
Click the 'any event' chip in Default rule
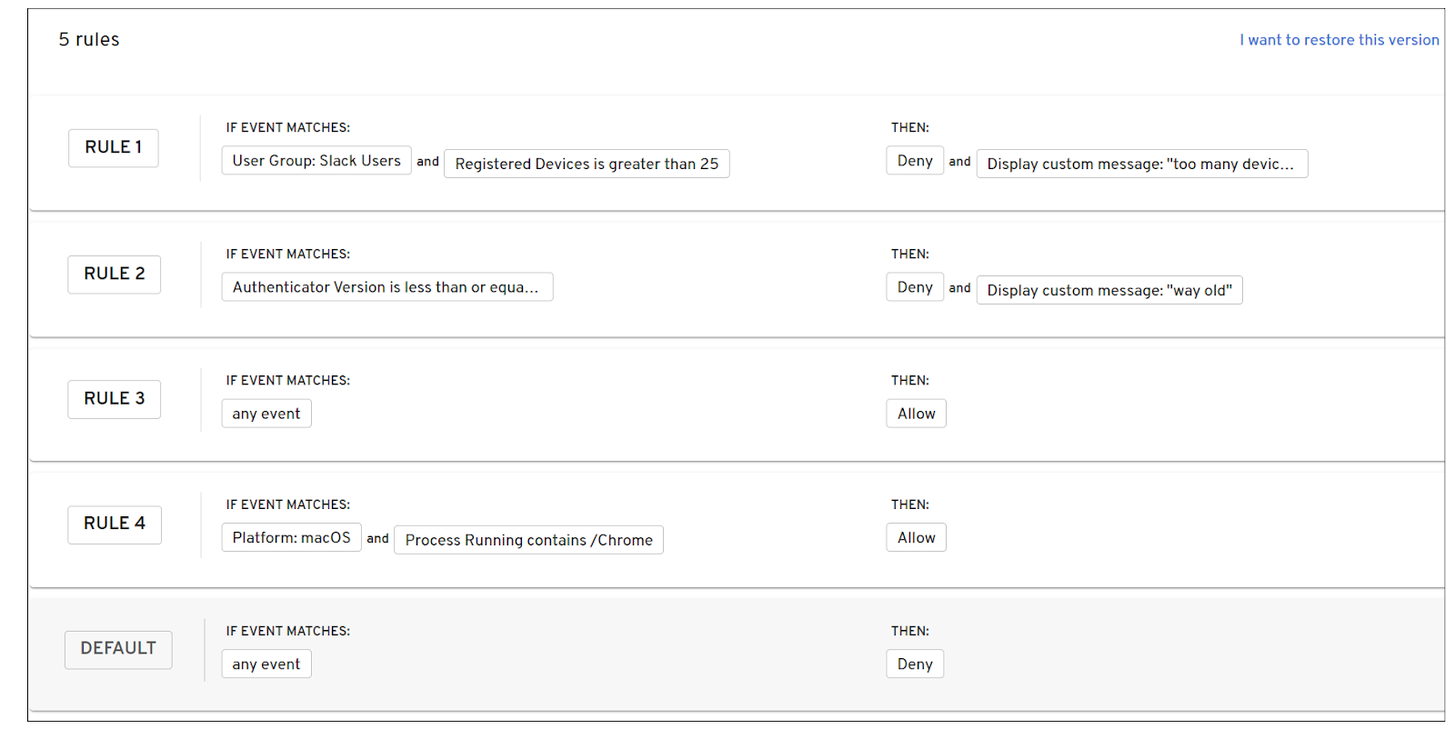(x=266, y=664)
